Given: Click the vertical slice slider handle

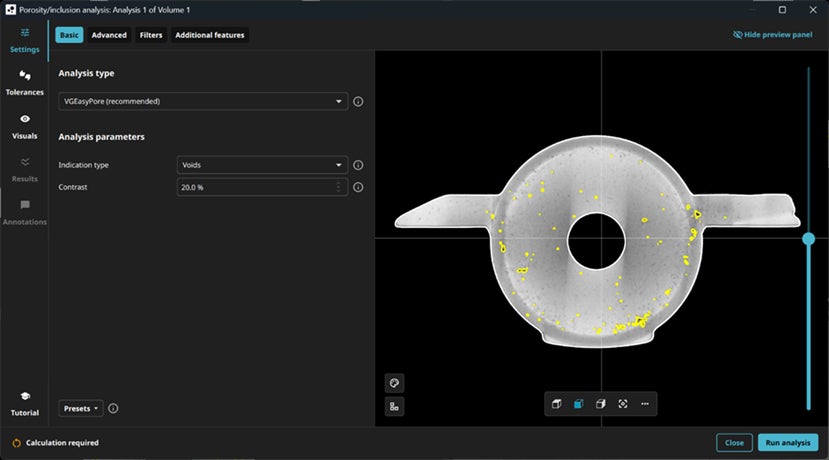Looking at the screenshot, I should tap(808, 238).
